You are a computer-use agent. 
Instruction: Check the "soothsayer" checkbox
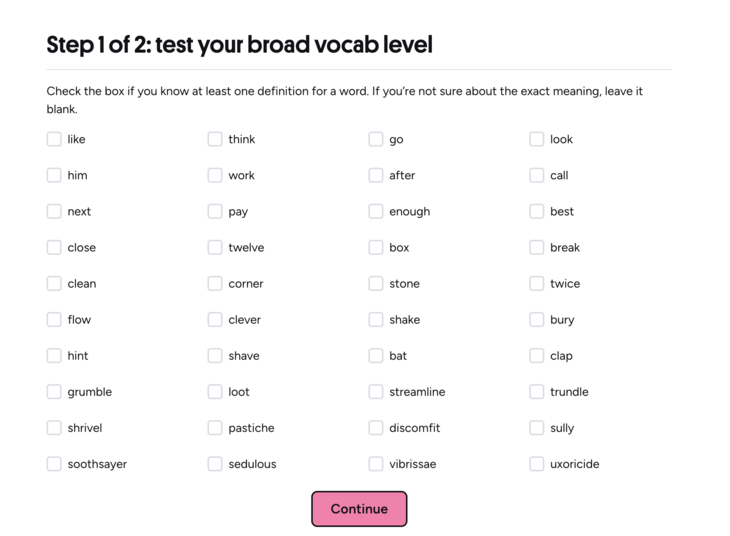[x=54, y=463]
